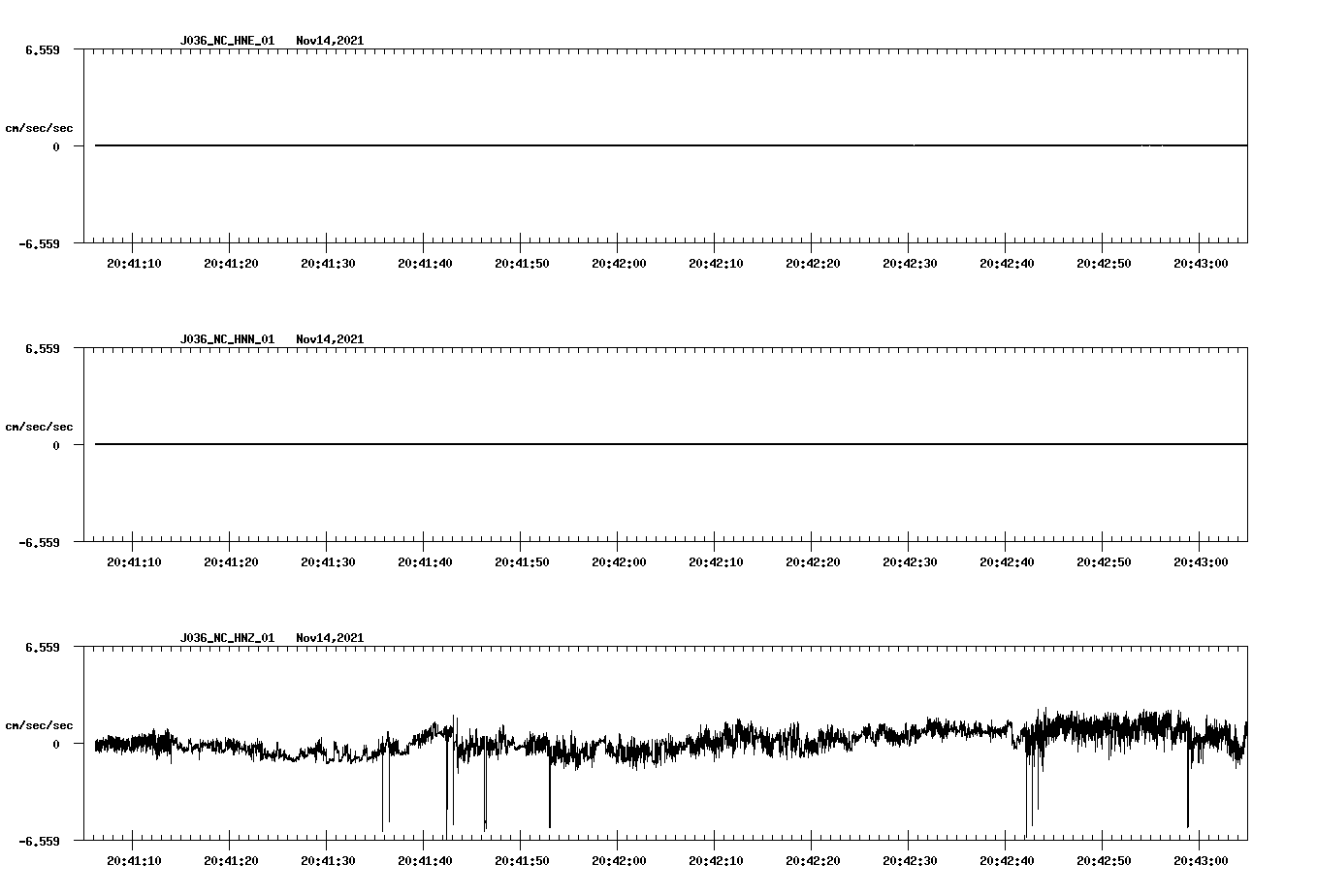Click the 20:43:00 time label under HNE plot
This screenshot has width=1317, height=896.
coord(1201,264)
